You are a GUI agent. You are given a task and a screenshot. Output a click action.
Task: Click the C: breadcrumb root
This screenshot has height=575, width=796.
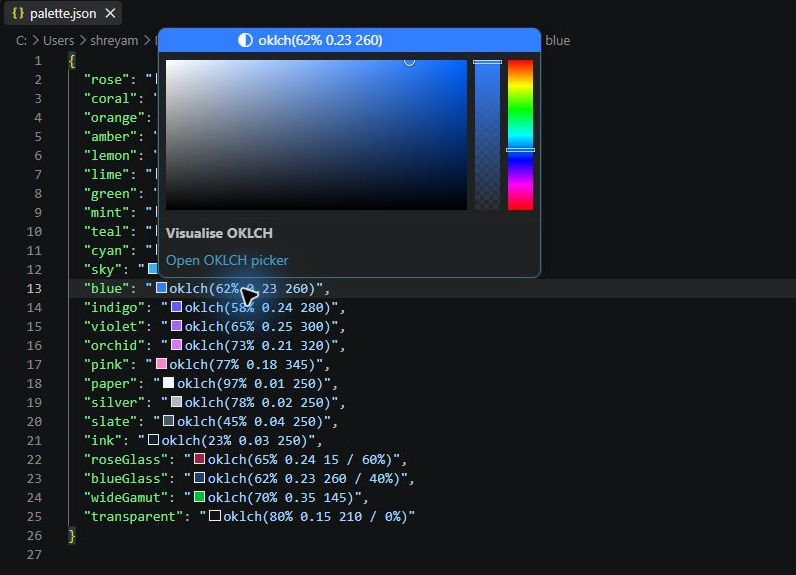tap(21, 40)
